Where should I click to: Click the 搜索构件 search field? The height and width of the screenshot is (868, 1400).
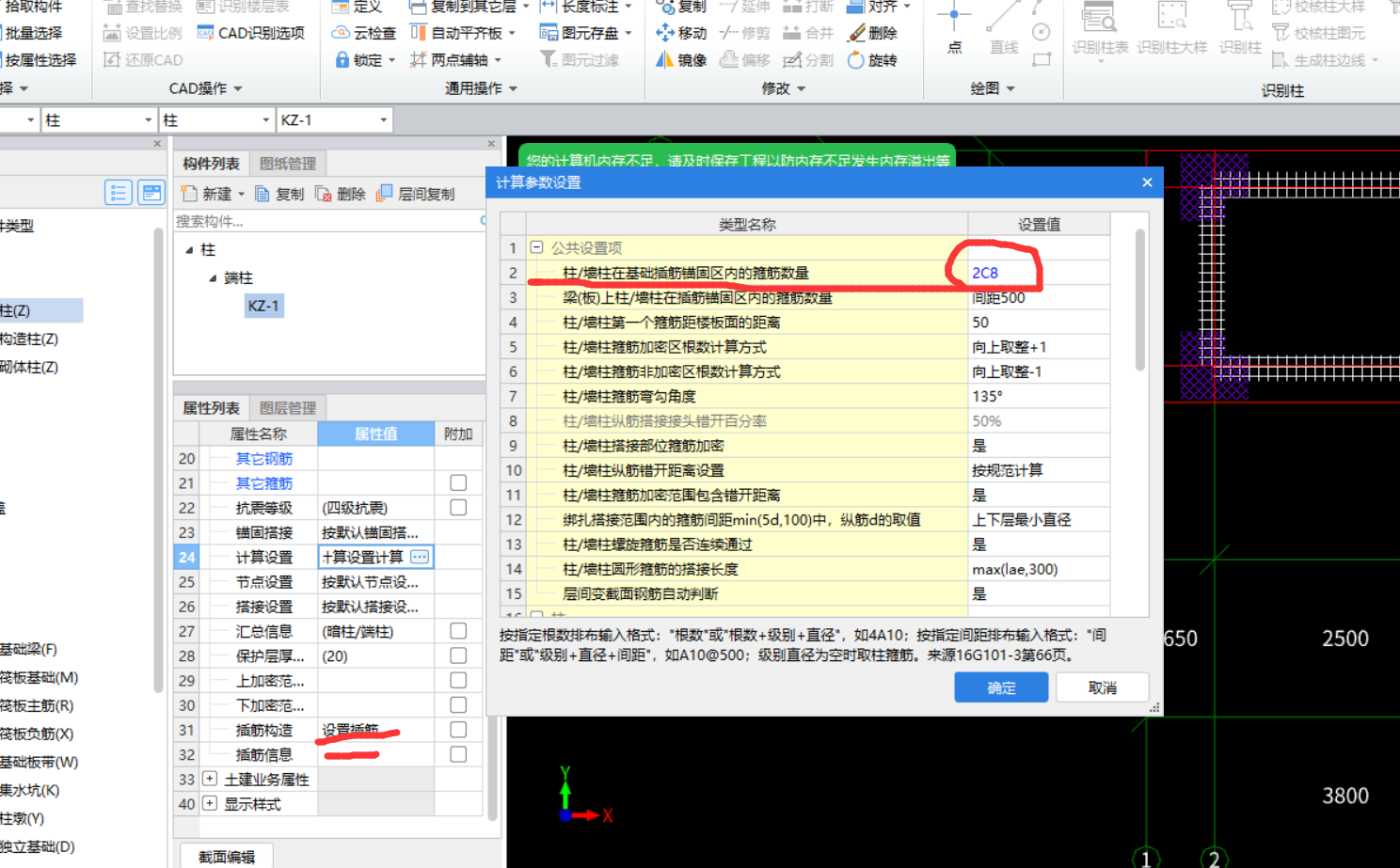[x=327, y=221]
